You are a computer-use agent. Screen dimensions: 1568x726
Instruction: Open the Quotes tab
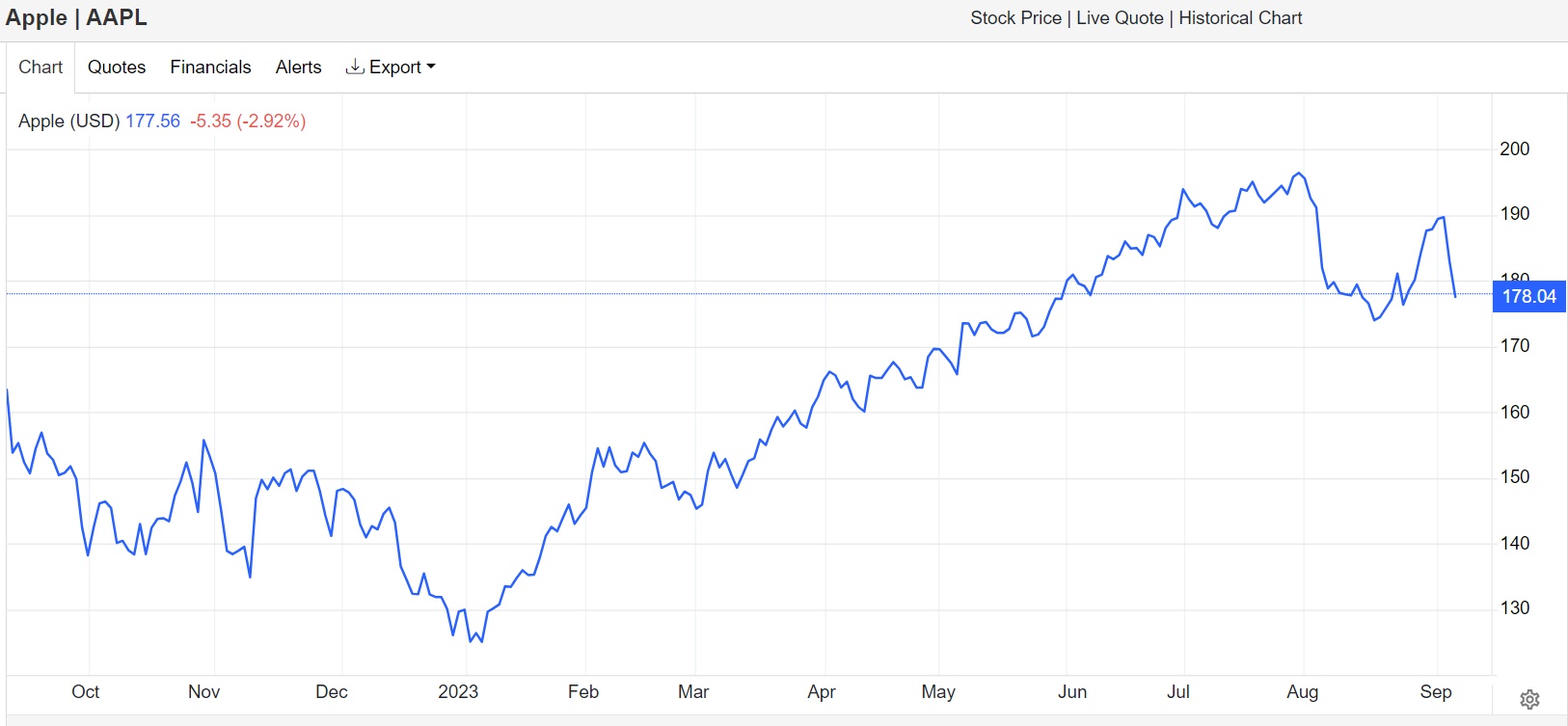[117, 67]
